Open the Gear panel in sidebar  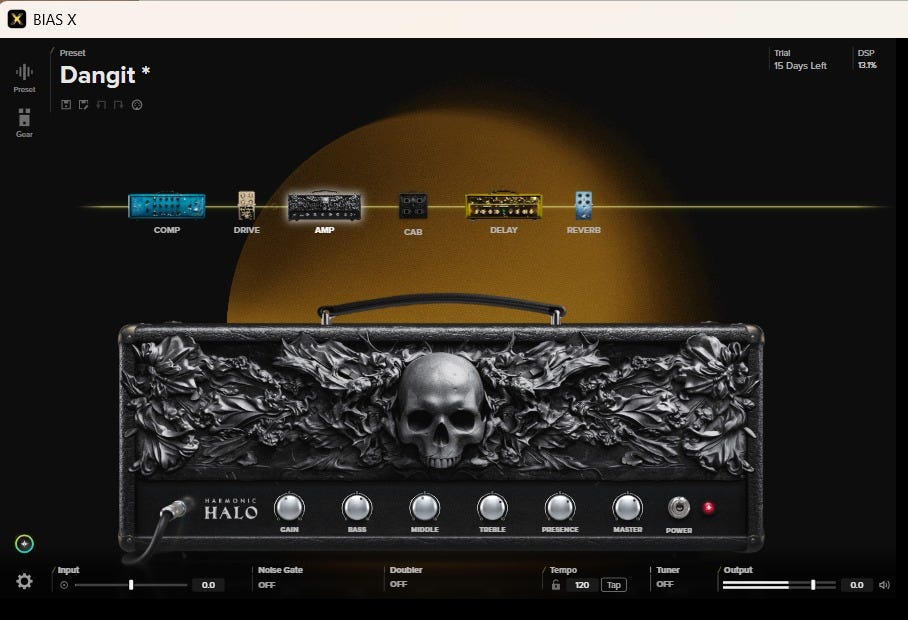[24, 123]
